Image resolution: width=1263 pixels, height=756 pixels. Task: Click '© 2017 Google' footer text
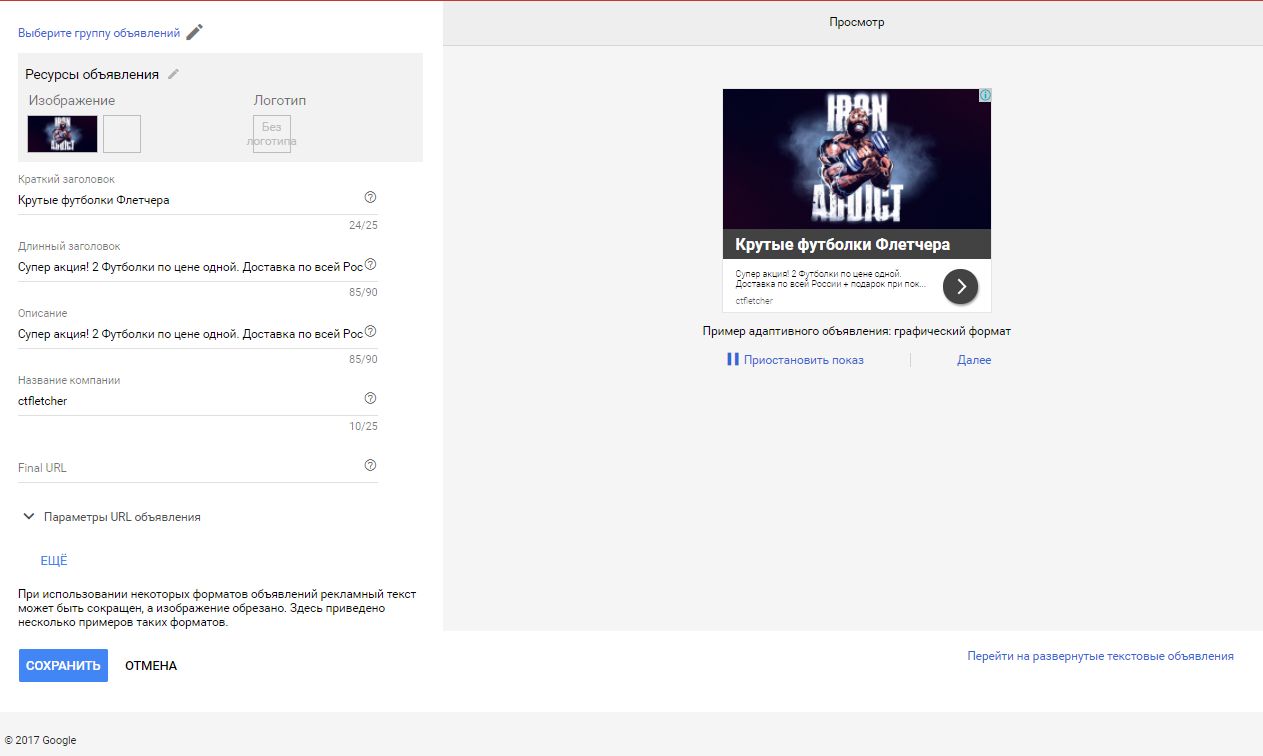(40, 741)
